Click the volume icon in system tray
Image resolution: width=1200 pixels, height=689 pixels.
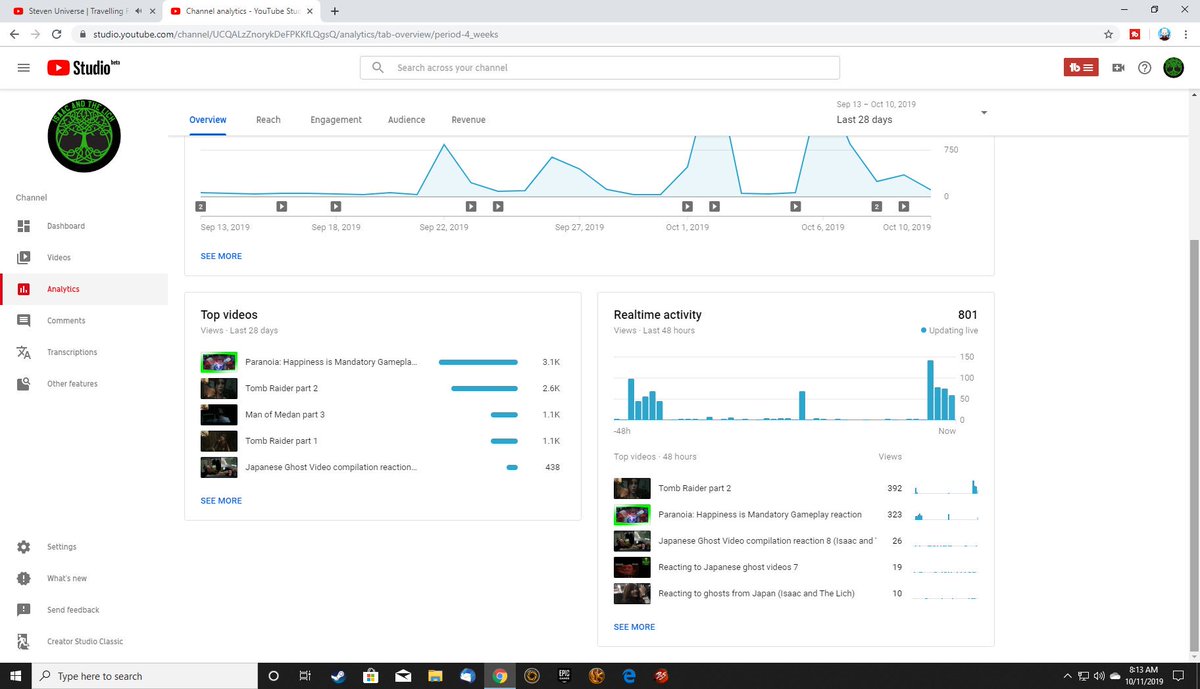[x=1098, y=676]
